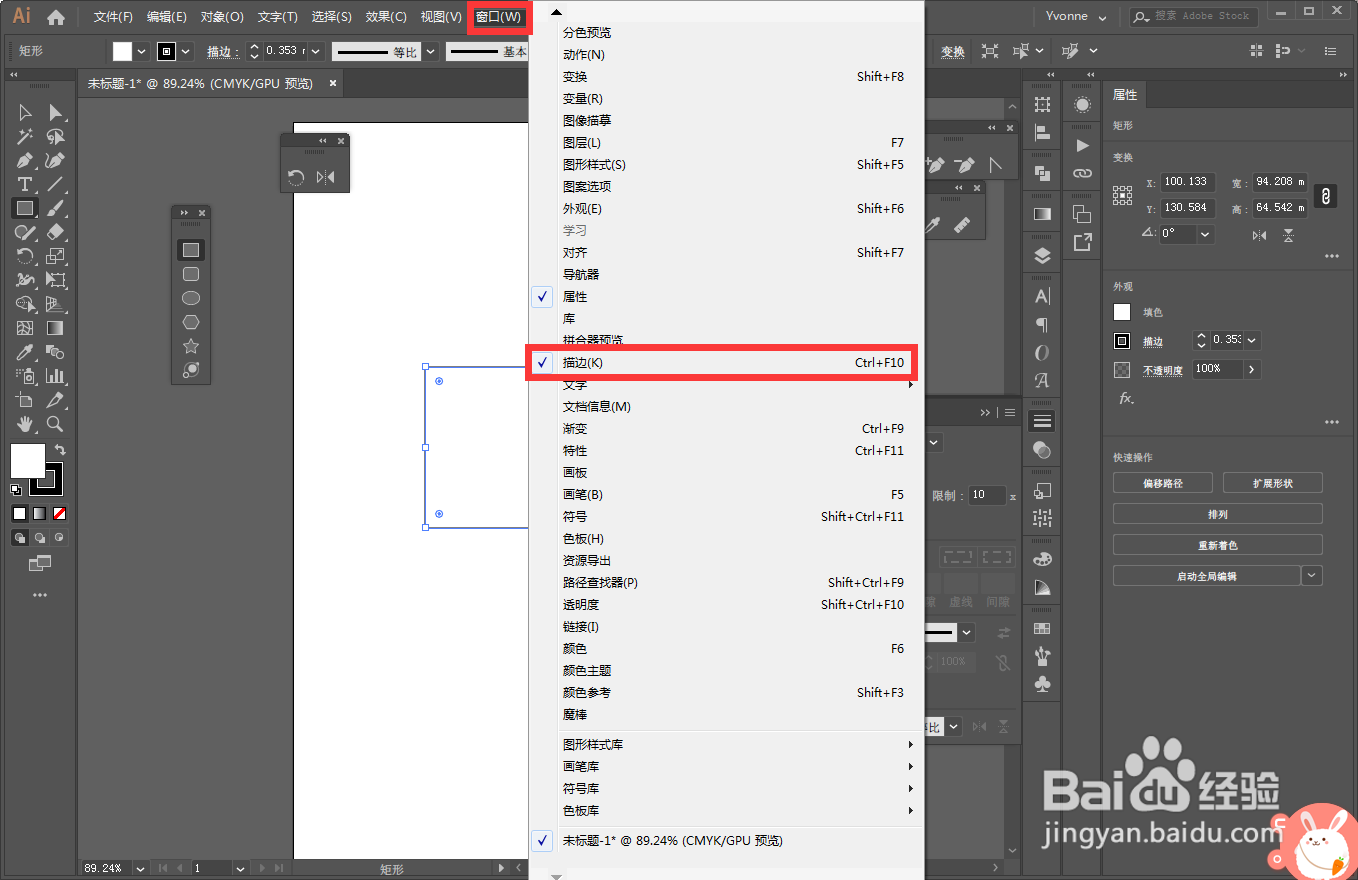Screen dimensions: 1358x880
Task: Open the Color palette panel icon
Action: (x=1042, y=558)
